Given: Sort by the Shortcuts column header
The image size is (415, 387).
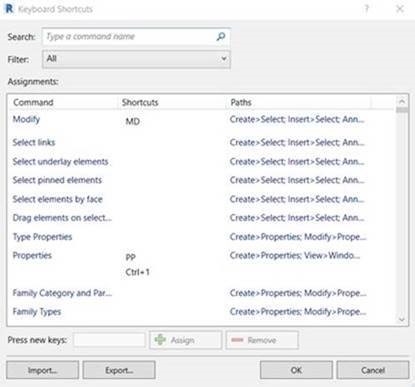Looking at the screenshot, I should [x=140, y=102].
